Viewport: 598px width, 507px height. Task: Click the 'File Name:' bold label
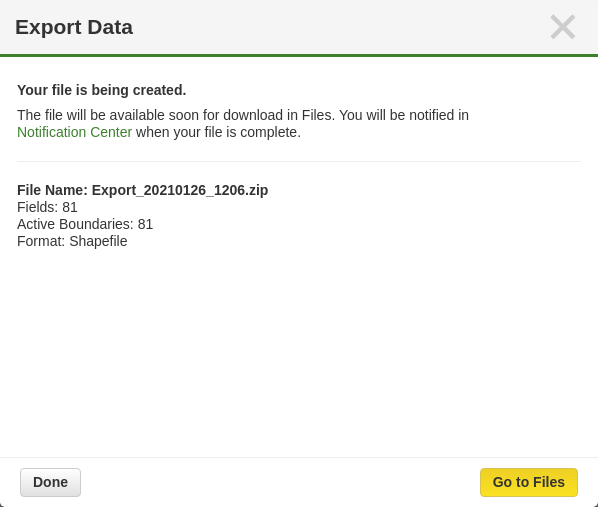pyautogui.click(x=53, y=190)
